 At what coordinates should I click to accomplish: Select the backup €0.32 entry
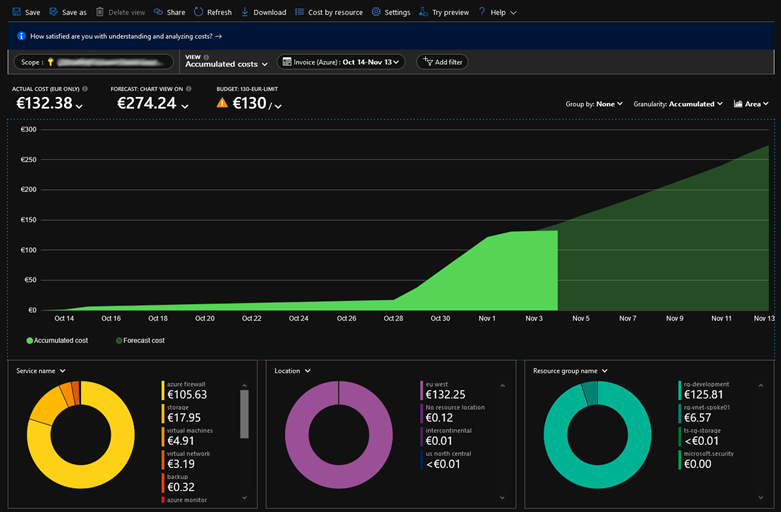[178, 483]
